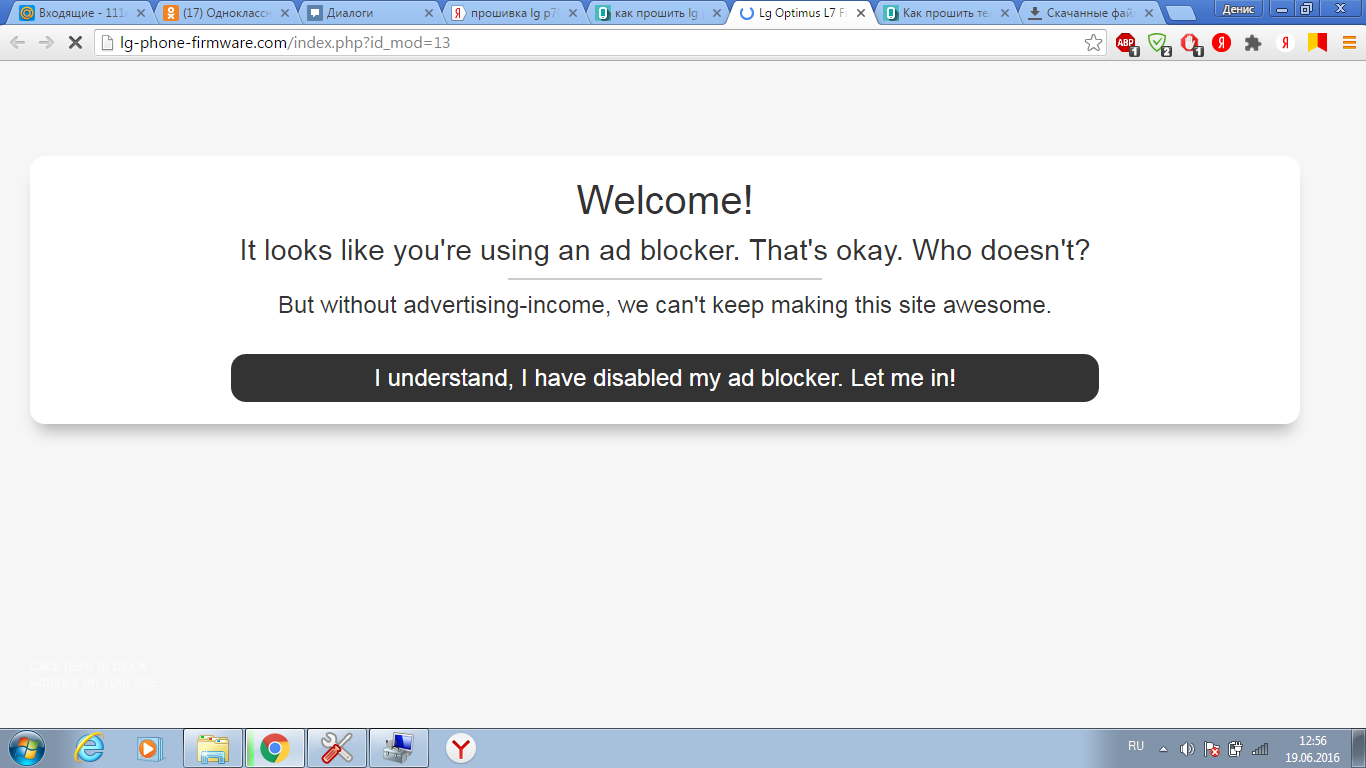The height and width of the screenshot is (768, 1366).
Task: Open Windows Explorer from the taskbar
Action: pyautogui.click(x=213, y=748)
